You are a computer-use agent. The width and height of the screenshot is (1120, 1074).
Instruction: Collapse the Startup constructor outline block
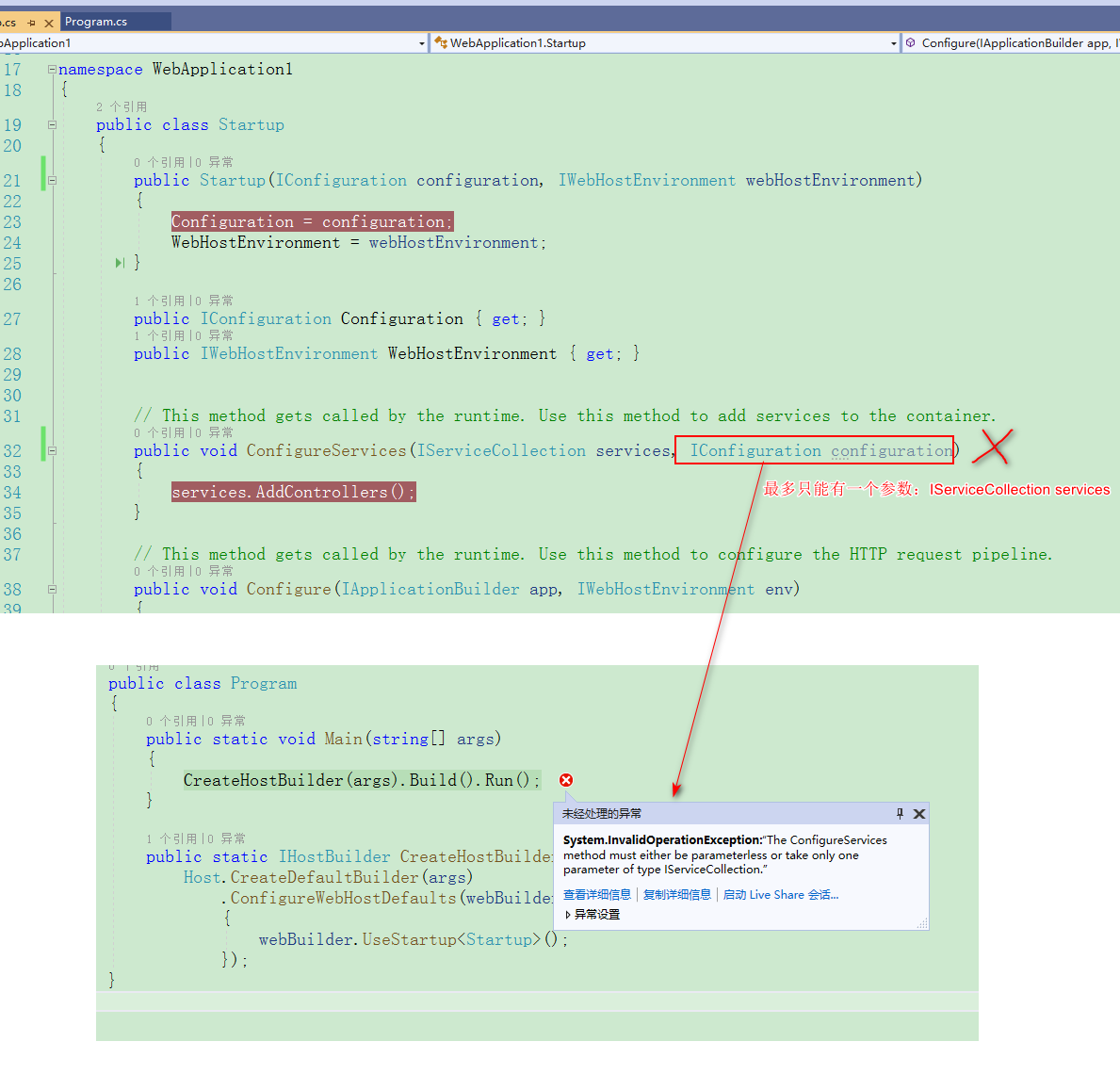point(52,180)
